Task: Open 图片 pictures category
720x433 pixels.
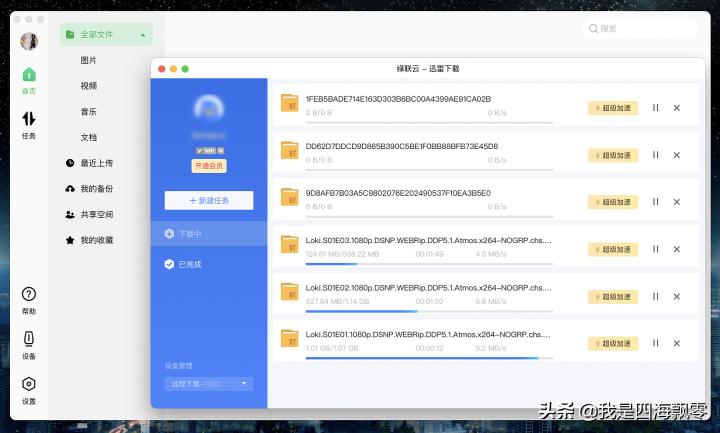Action: coord(88,60)
